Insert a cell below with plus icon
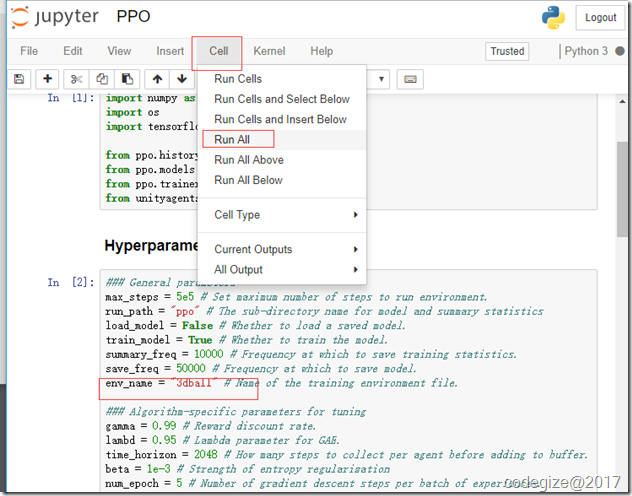 click(x=47, y=79)
